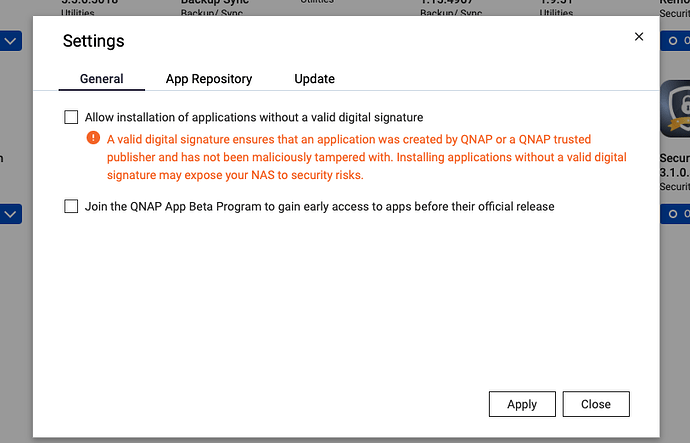Screen dimensions: 690x443
Task: Click the Backup/Sync app entry in background
Action: pos(214,6)
